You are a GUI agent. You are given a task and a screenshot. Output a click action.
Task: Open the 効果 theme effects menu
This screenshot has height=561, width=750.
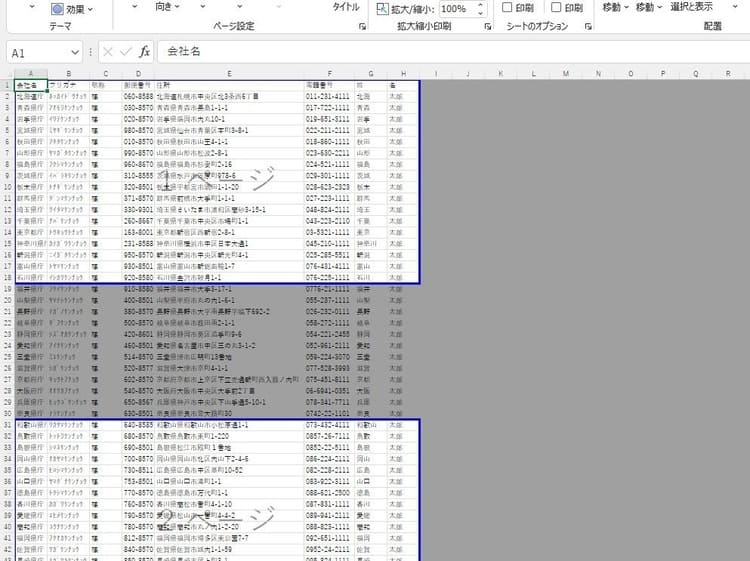click(x=72, y=9)
